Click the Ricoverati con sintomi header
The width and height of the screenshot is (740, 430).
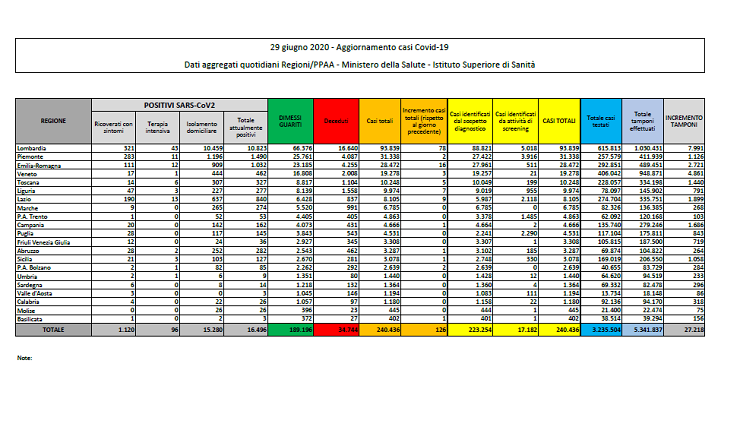coord(107,127)
